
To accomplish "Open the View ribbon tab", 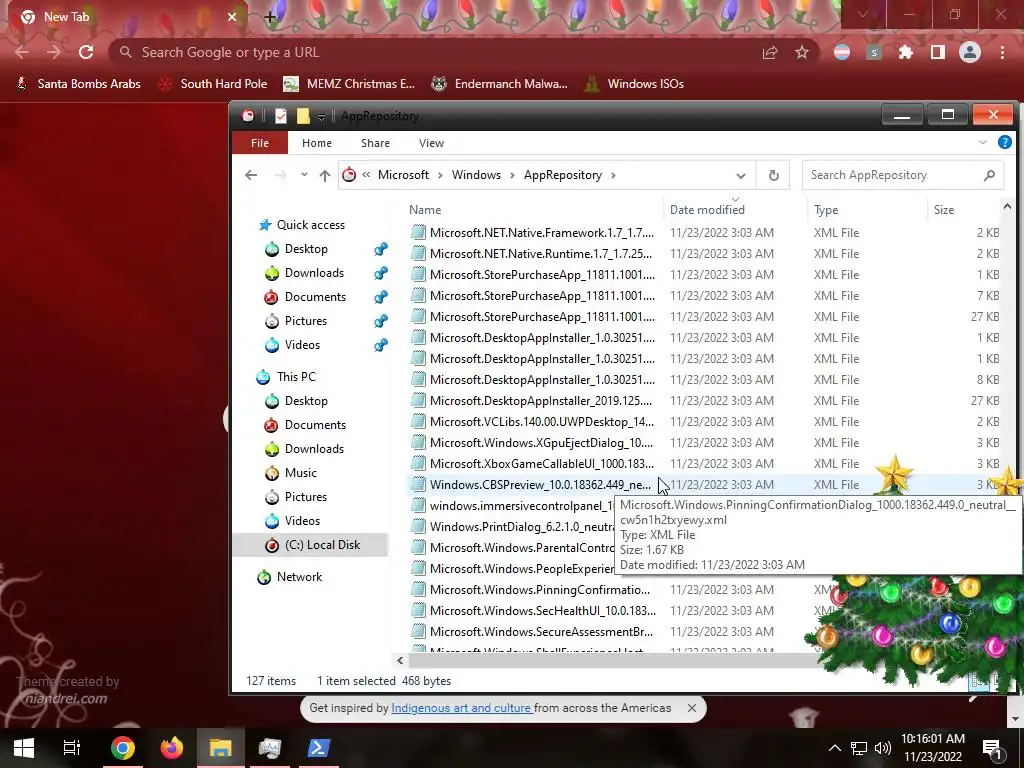I will 431,143.
